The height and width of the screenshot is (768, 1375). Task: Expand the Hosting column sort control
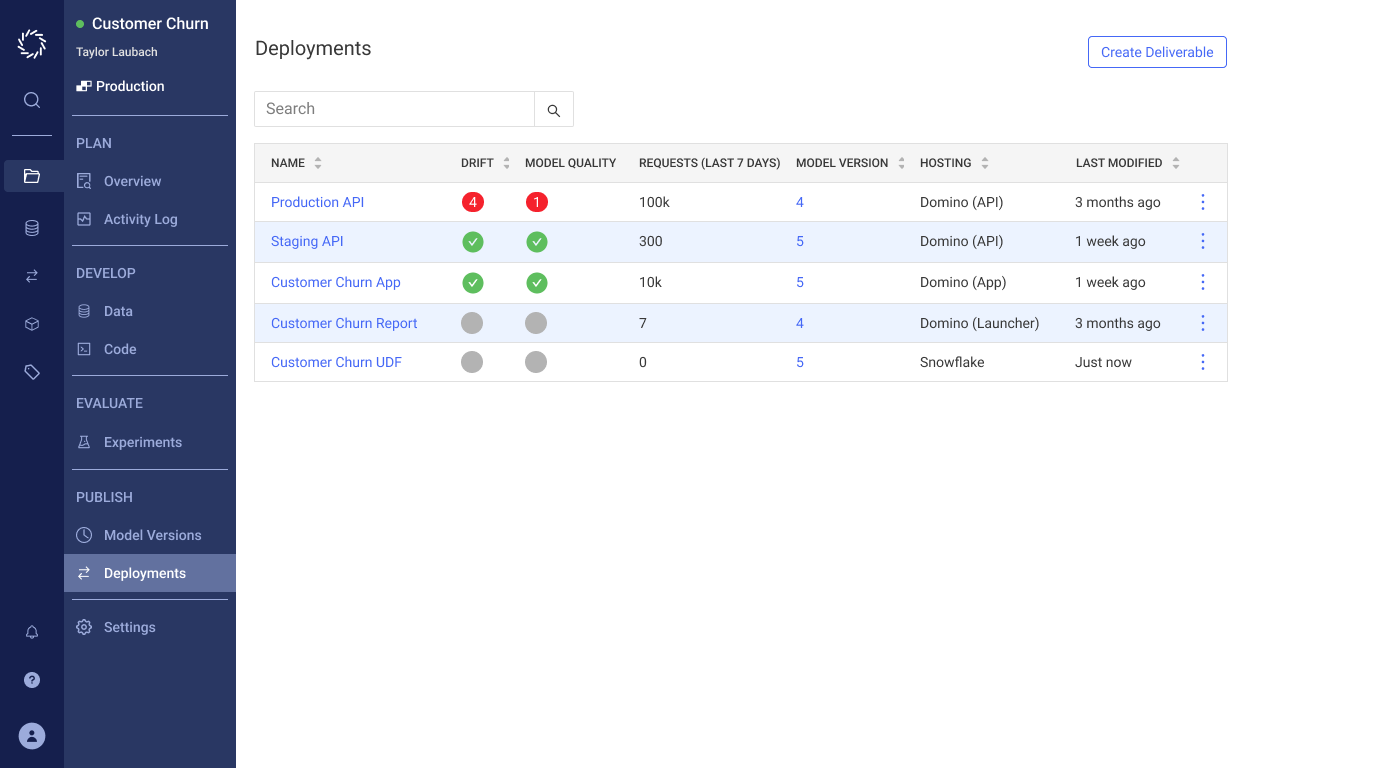(984, 162)
